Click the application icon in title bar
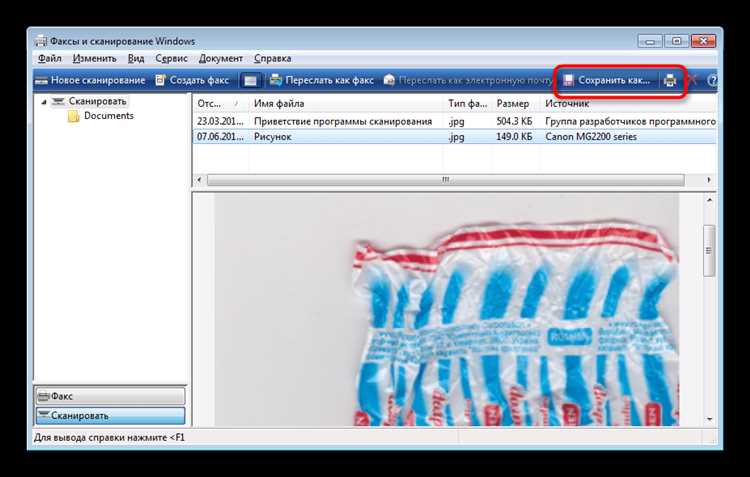This screenshot has width=750, height=477. 42,41
